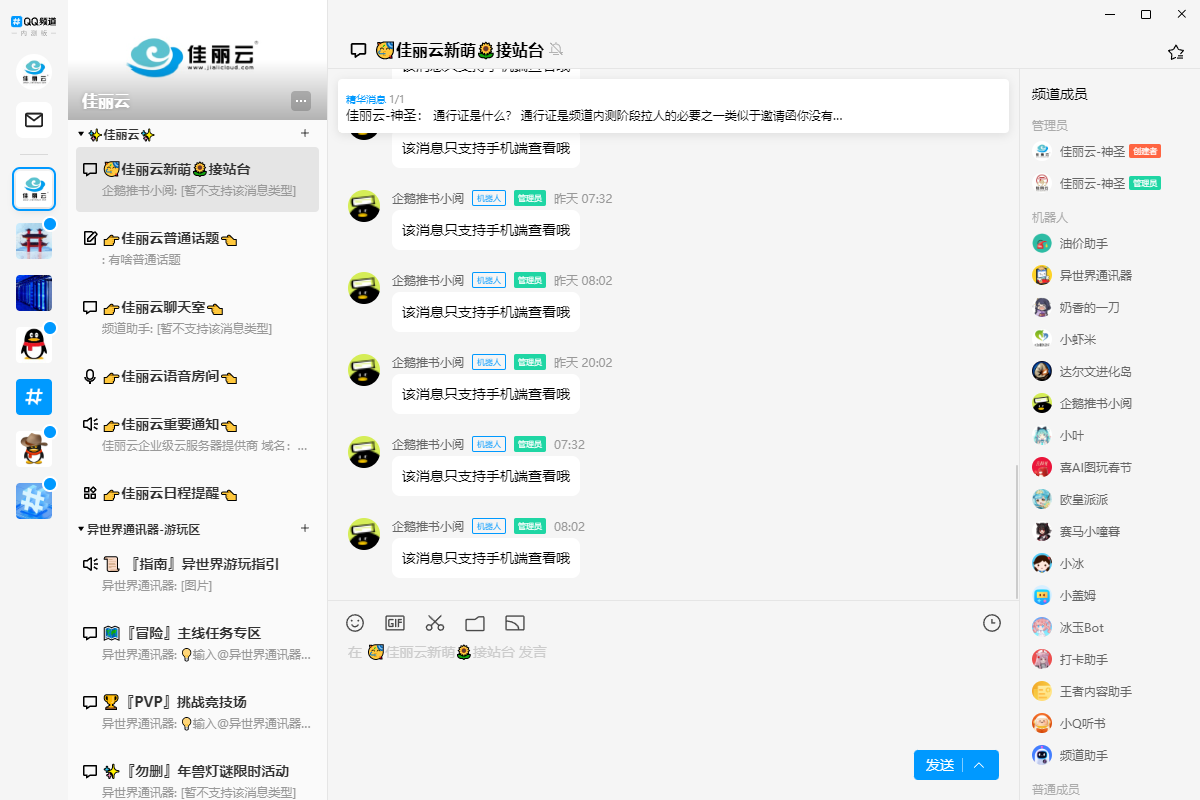Click 企鹅推书小阅 name on 08:02 message
Image resolution: width=1200 pixels, height=800 pixels.
click(428, 526)
